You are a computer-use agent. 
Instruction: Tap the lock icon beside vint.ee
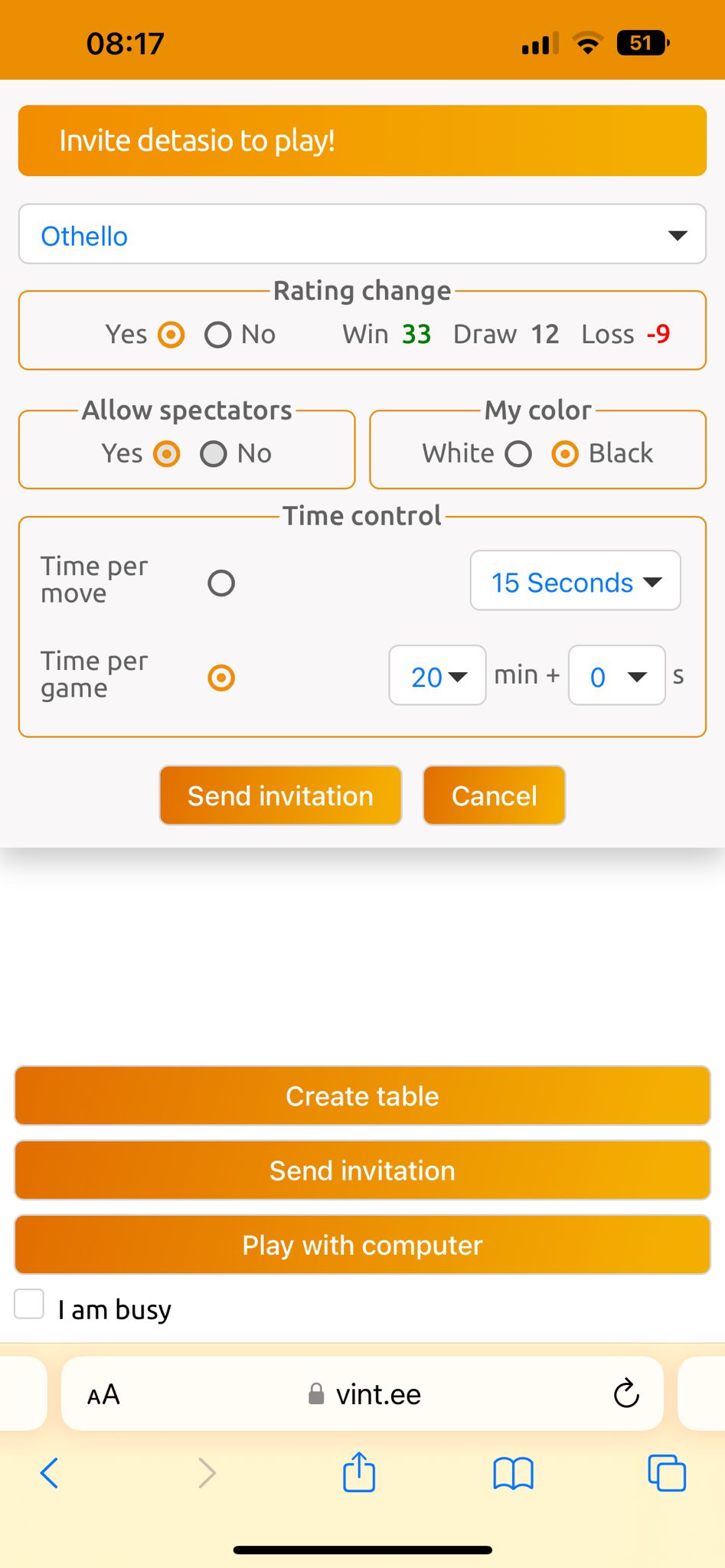pos(315,1394)
